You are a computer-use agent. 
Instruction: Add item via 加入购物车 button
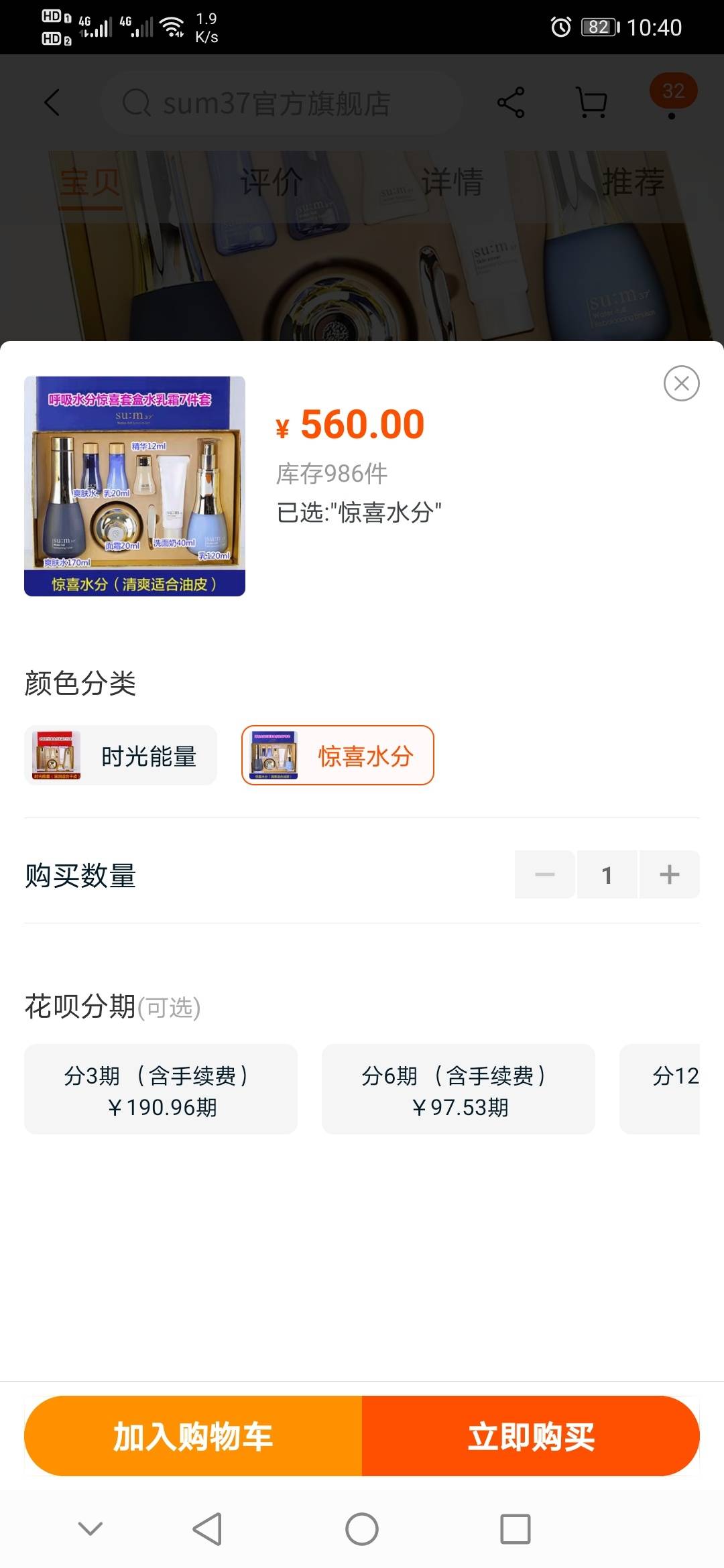click(x=193, y=1436)
